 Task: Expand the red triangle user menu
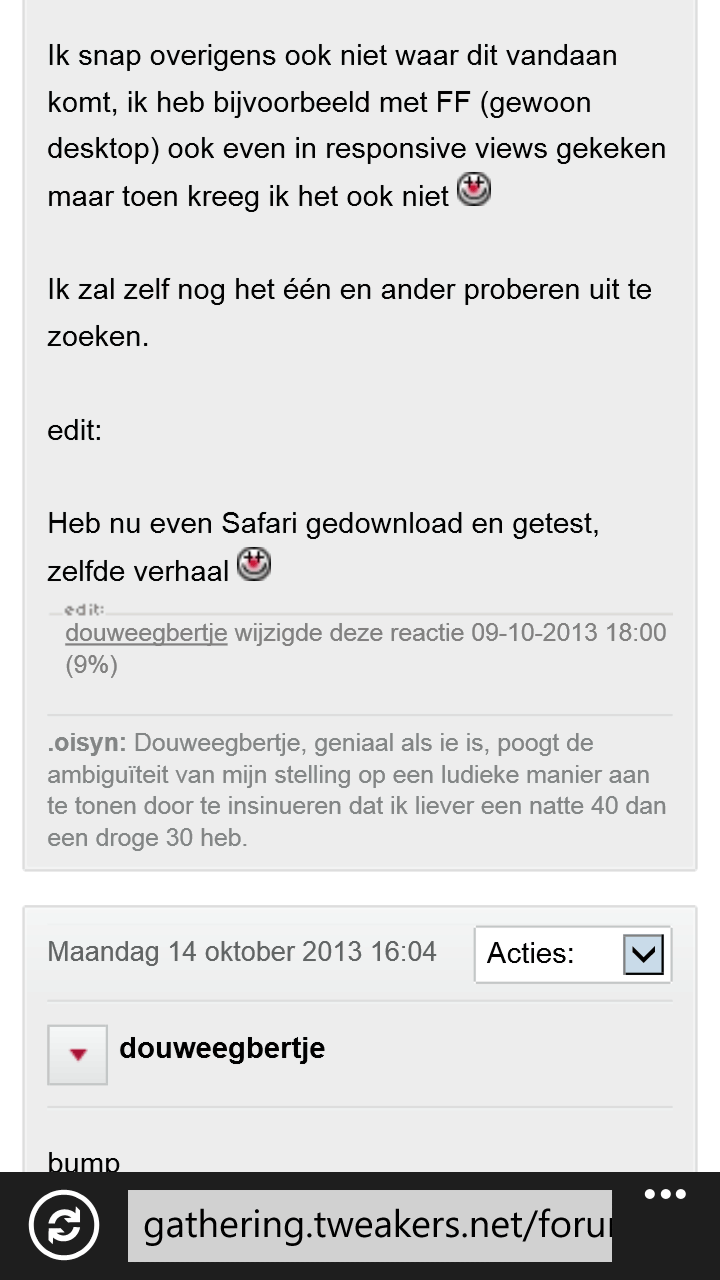click(77, 1054)
